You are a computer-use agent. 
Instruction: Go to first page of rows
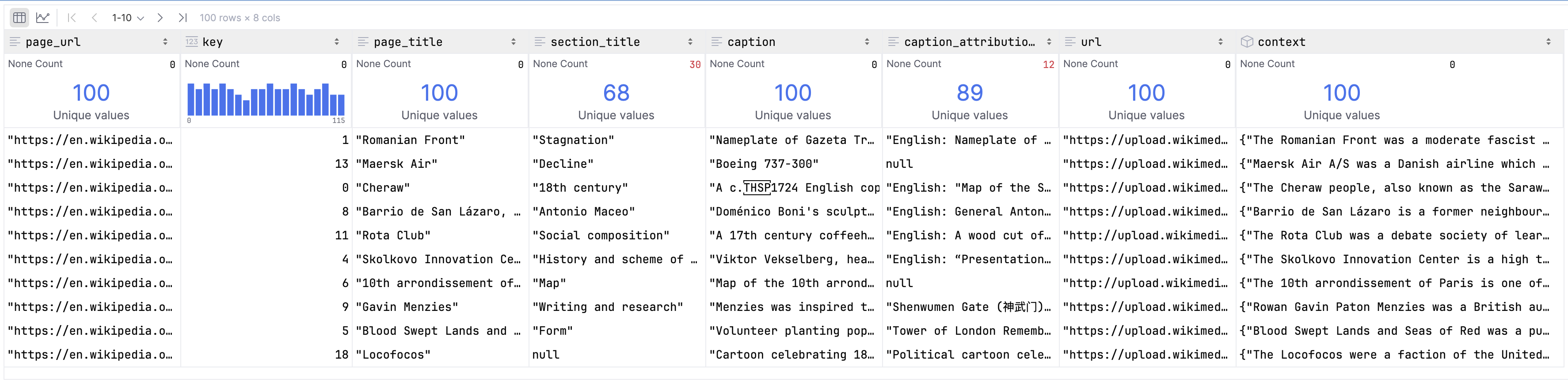click(72, 18)
